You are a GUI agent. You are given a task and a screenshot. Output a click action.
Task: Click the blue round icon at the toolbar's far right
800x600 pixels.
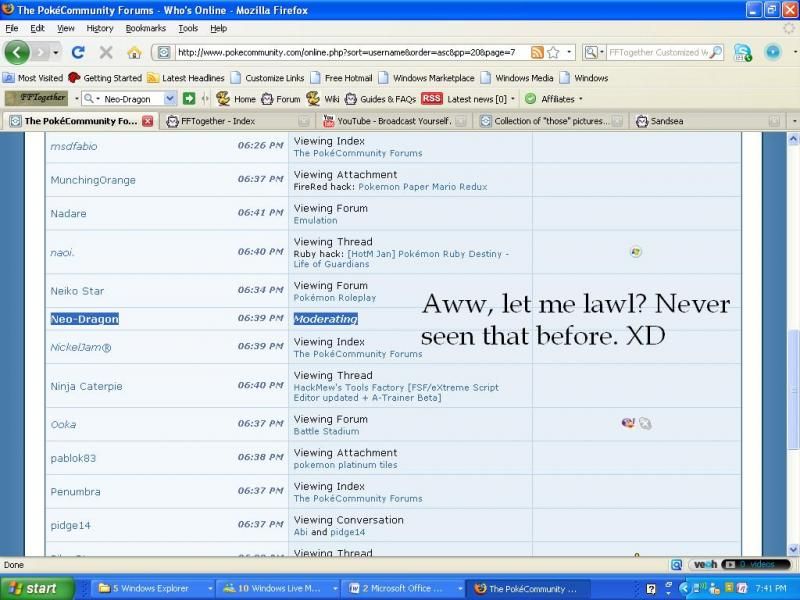pos(773,52)
